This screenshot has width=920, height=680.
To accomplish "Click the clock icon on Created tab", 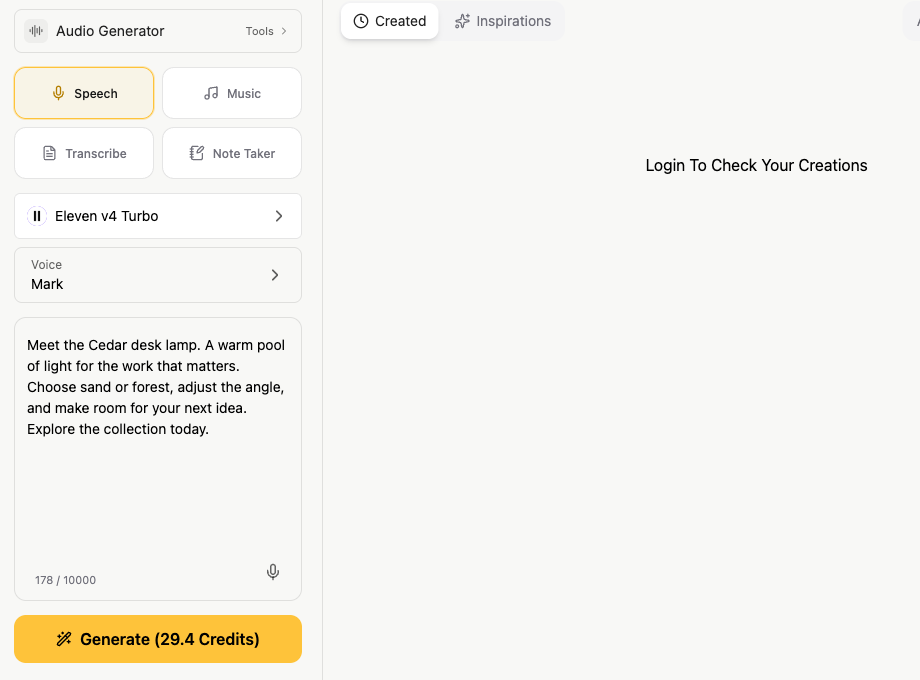I will [361, 21].
